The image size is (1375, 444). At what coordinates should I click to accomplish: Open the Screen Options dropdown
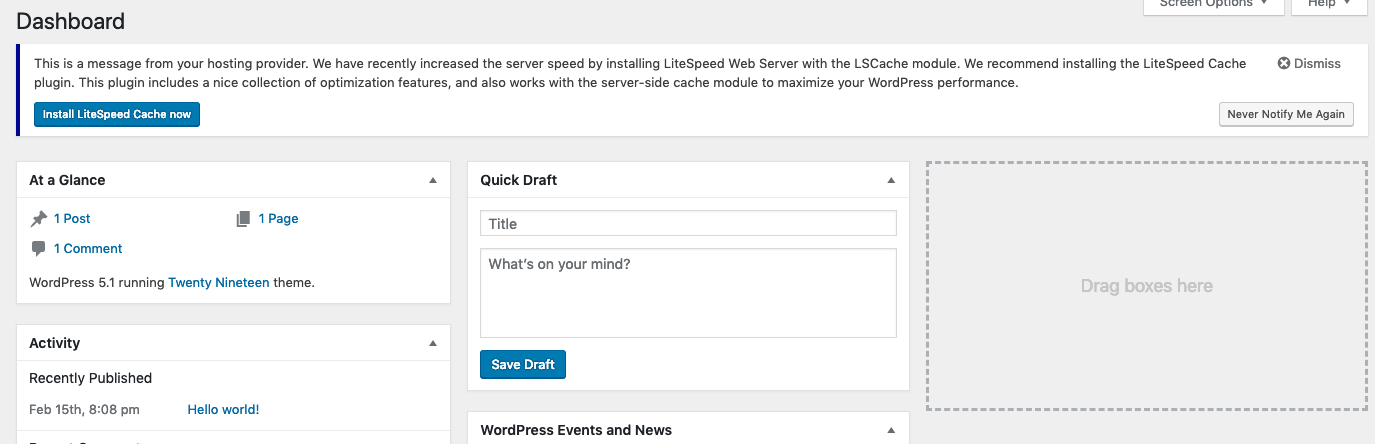click(1213, 5)
